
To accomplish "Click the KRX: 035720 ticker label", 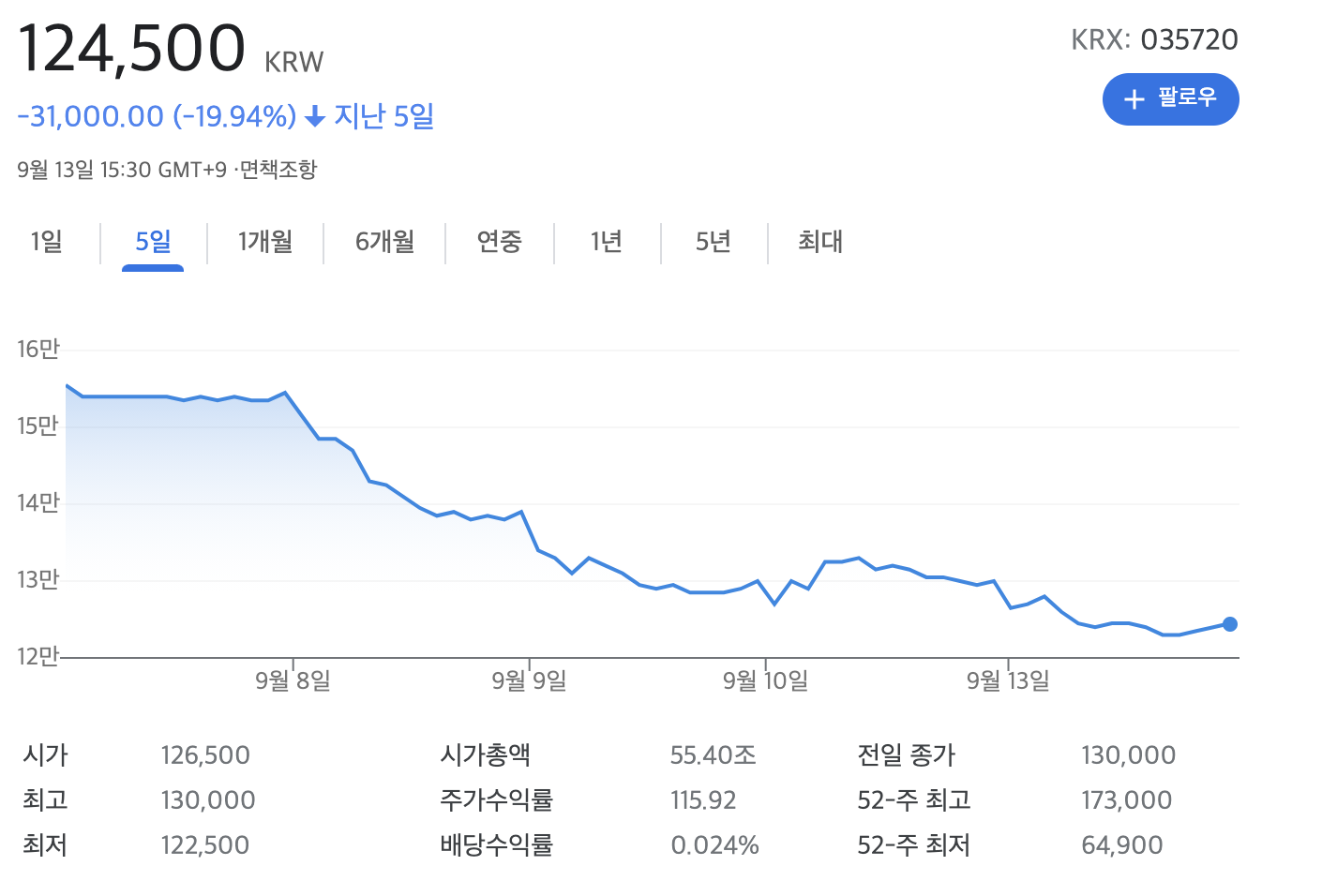I will coord(1156,39).
